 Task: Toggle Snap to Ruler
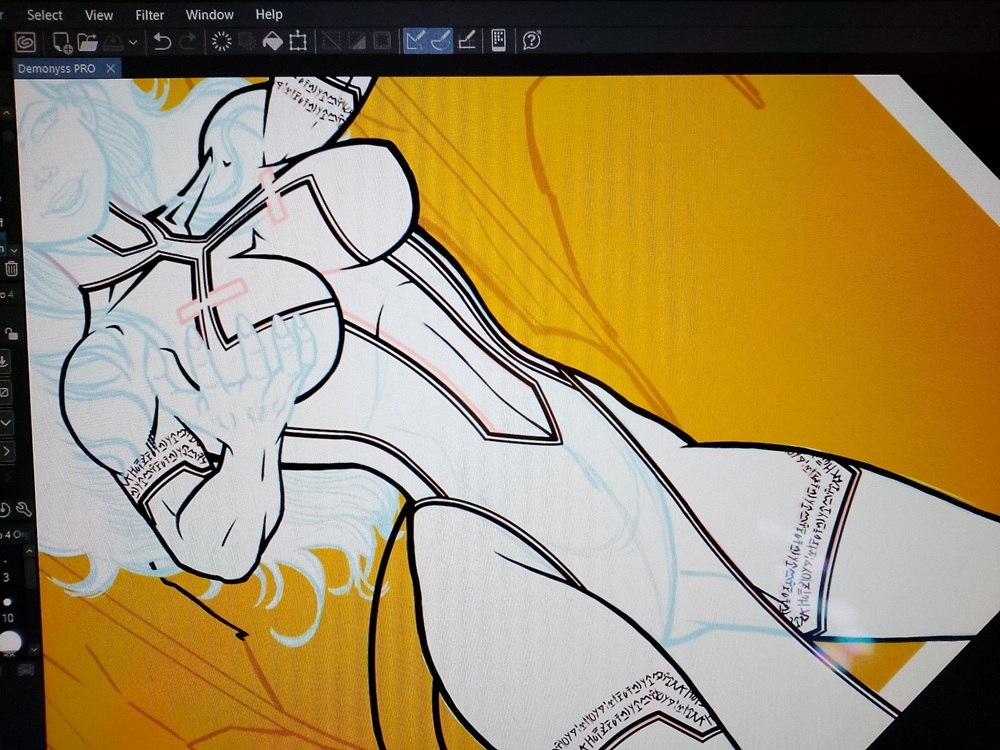[x=413, y=41]
